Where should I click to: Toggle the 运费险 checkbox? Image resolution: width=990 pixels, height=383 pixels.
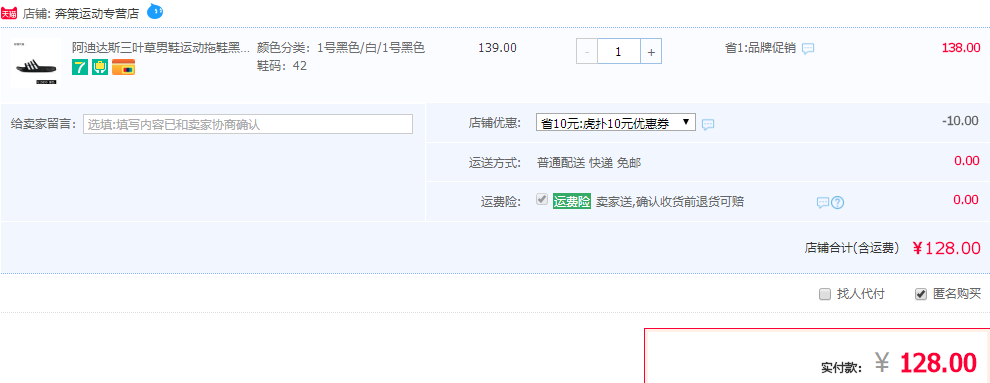[541, 199]
